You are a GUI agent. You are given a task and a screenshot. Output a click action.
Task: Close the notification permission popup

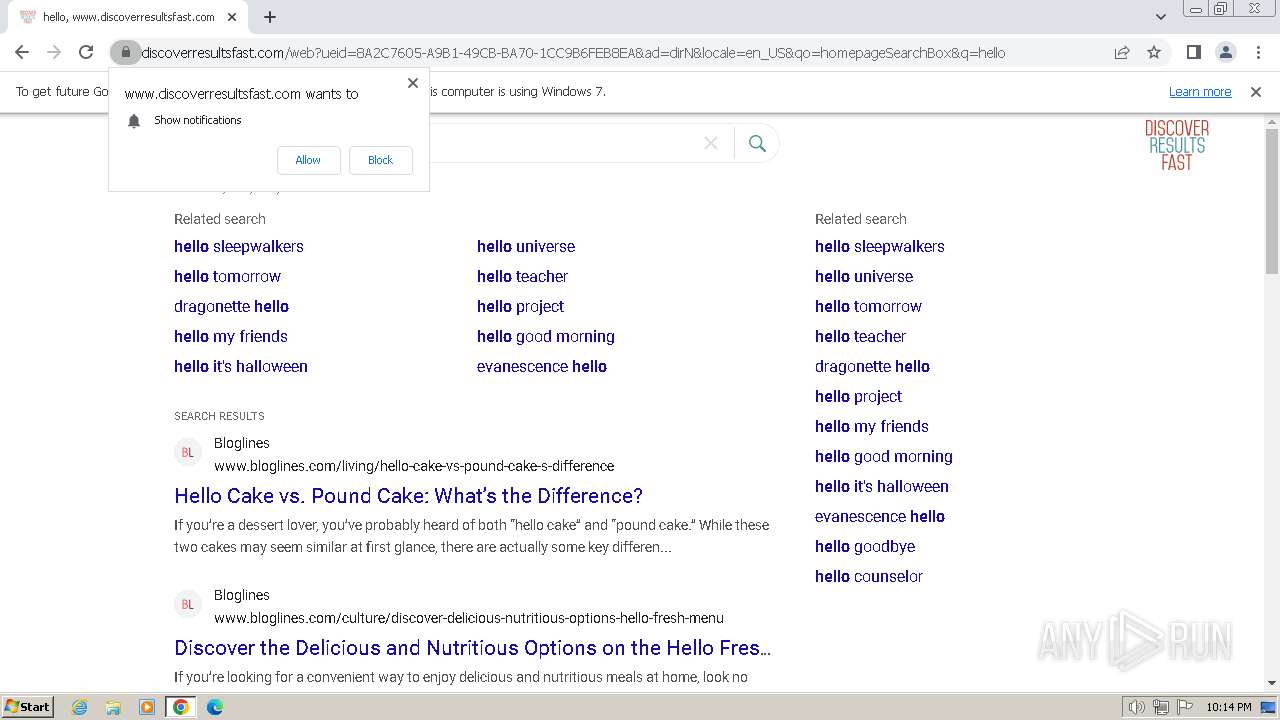click(x=412, y=83)
